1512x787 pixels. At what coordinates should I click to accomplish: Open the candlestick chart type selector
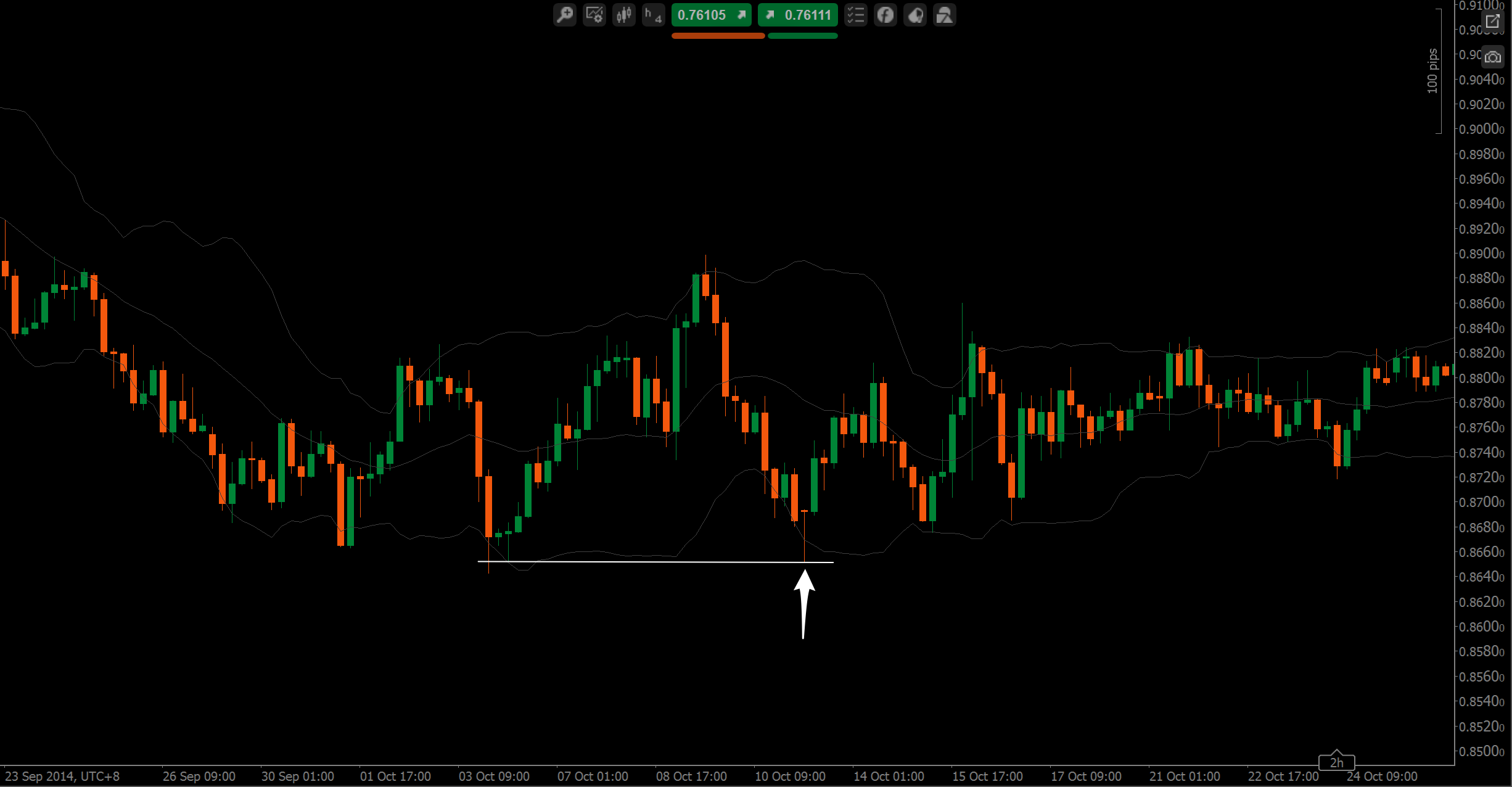624,15
